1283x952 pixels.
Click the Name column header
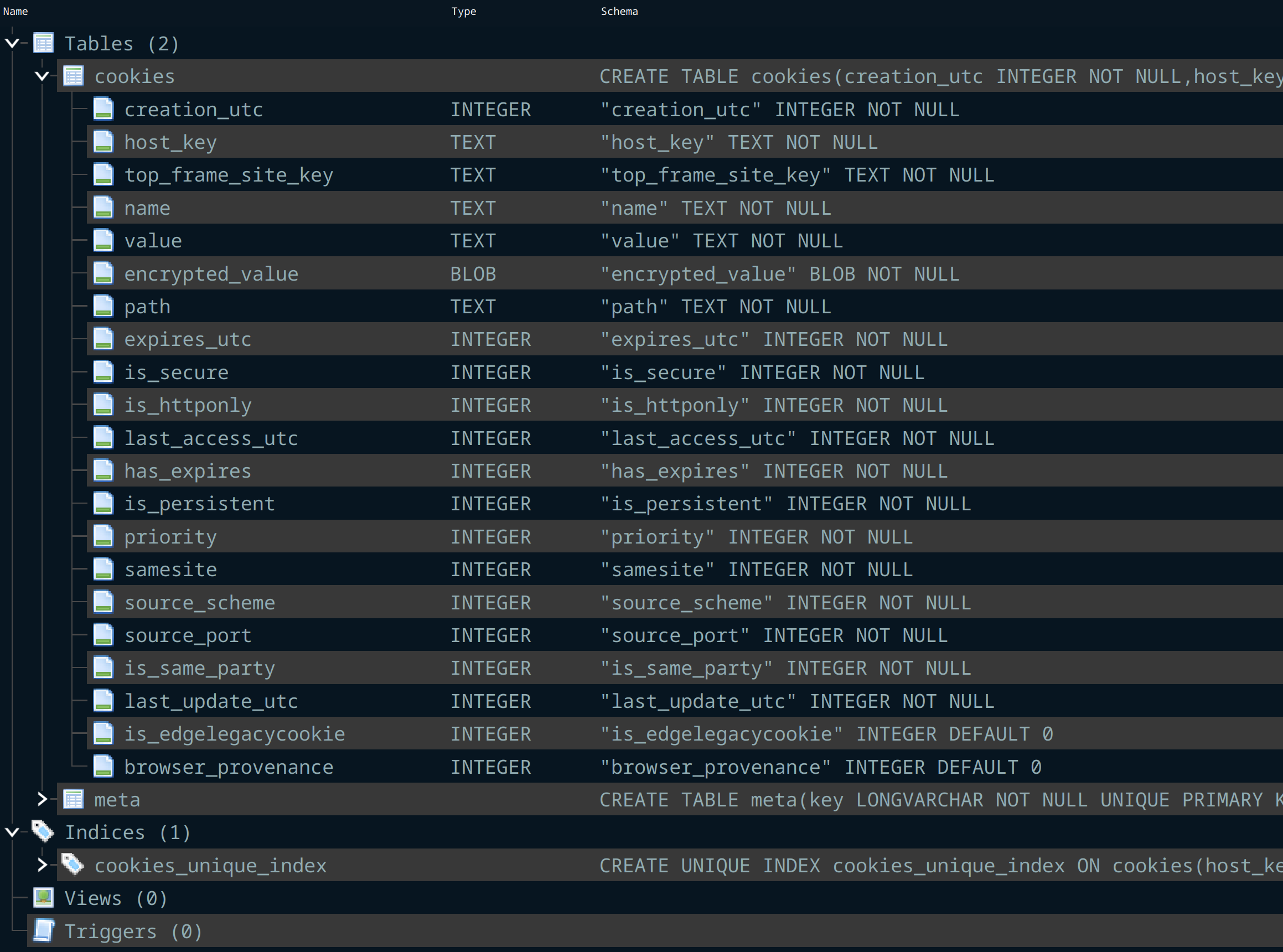[15, 11]
